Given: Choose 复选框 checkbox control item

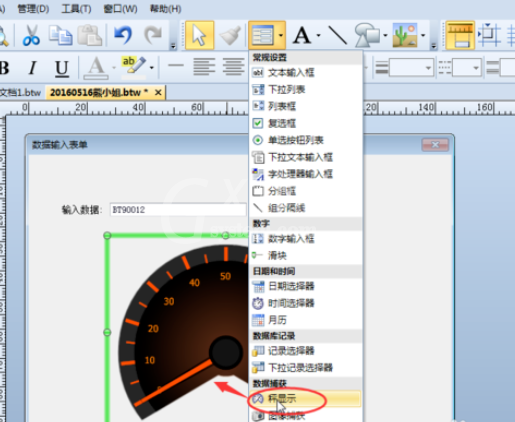Looking at the screenshot, I should click(x=305, y=123).
